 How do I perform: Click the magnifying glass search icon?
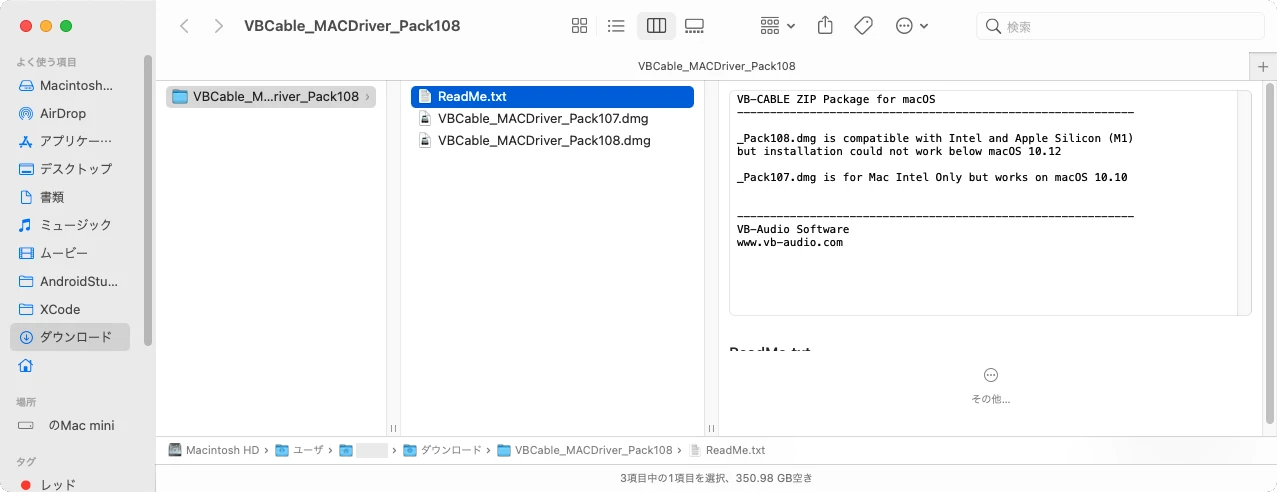pos(993,26)
